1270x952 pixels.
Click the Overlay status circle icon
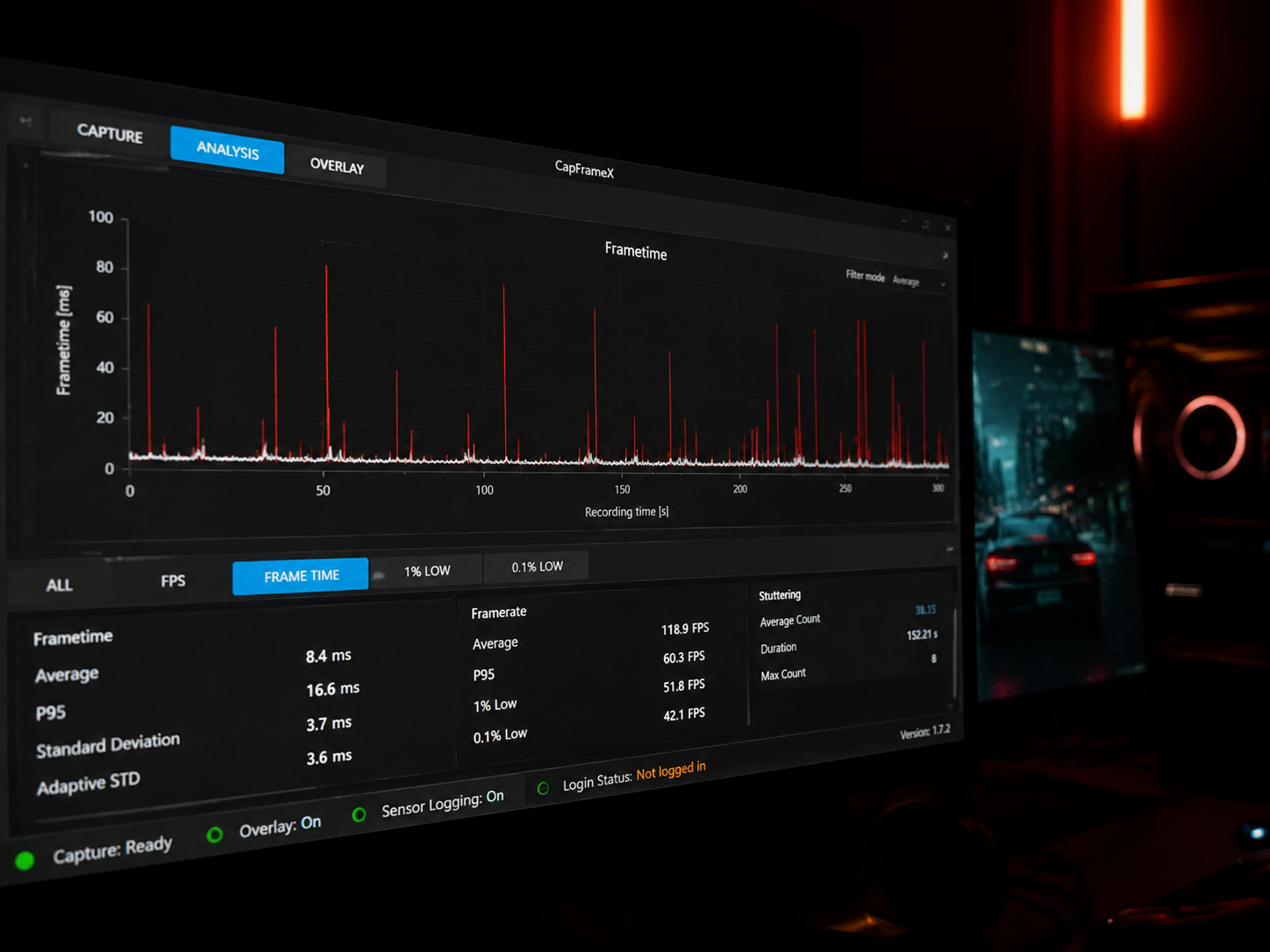point(214,835)
